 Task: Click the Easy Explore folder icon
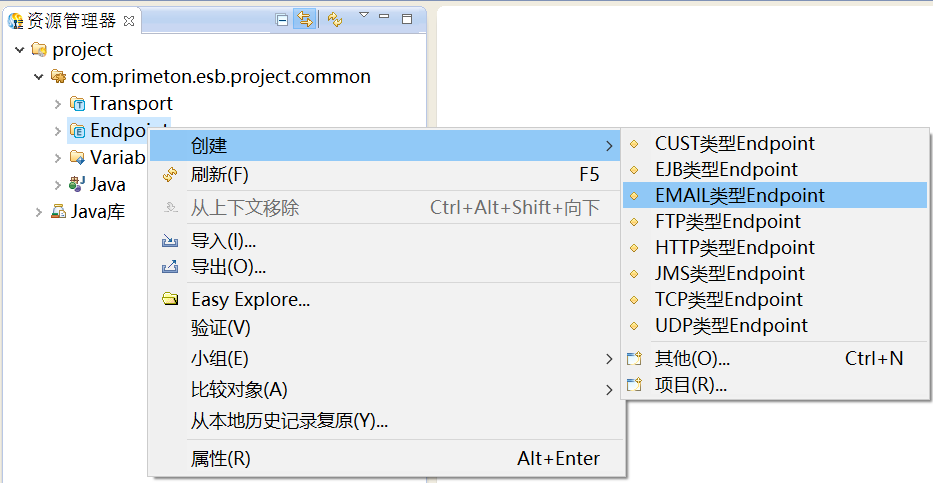[x=170, y=299]
